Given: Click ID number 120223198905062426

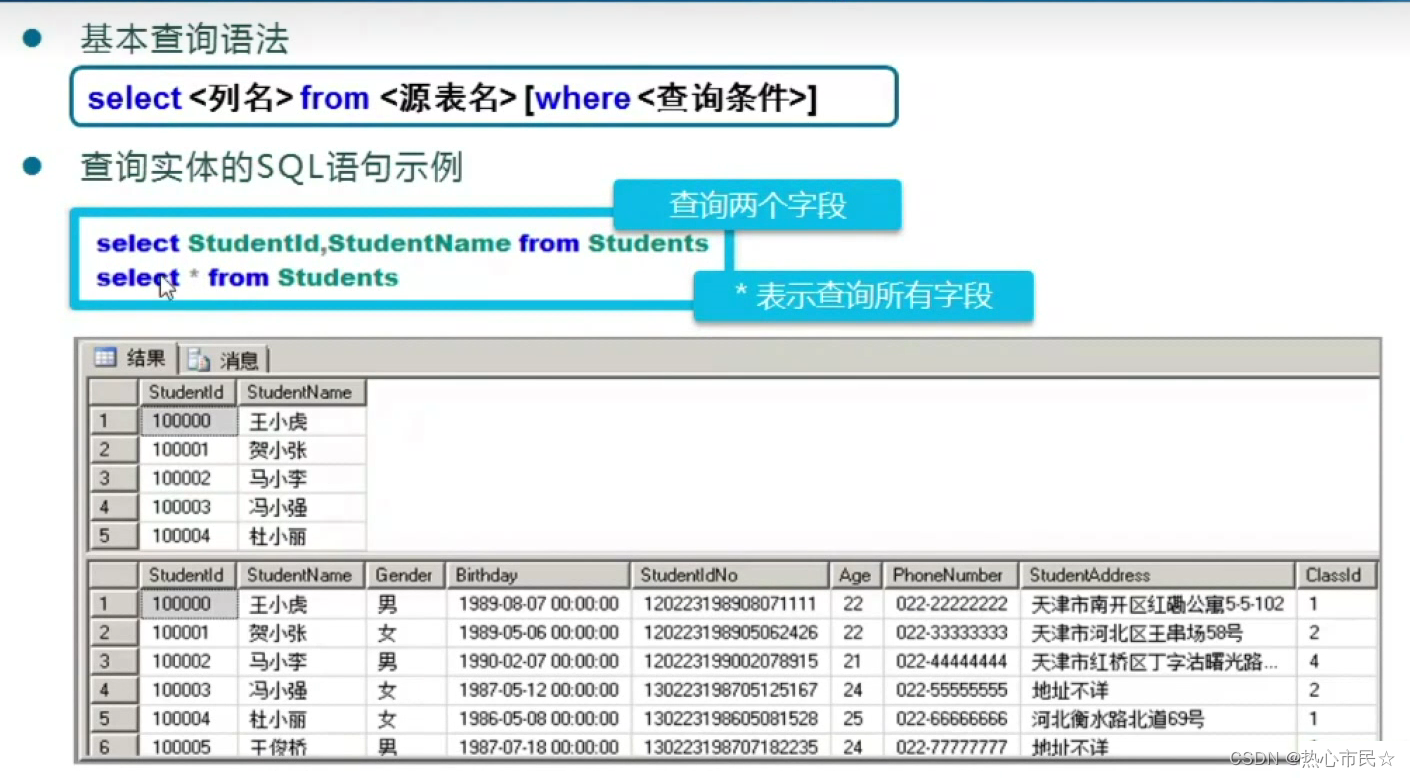Looking at the screenshot, I should 730,633.
